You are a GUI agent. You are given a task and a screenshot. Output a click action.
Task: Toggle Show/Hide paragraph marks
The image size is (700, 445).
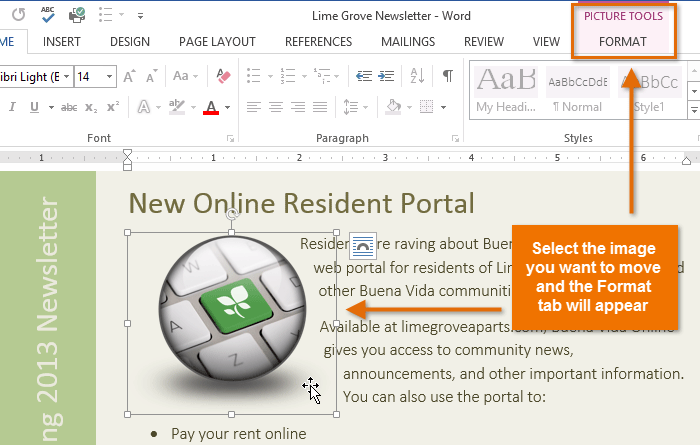click(447, 76)
